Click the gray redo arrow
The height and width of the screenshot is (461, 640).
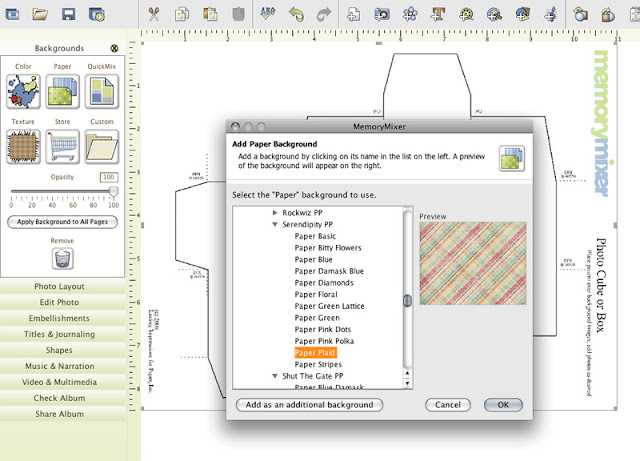pos(324,14)
